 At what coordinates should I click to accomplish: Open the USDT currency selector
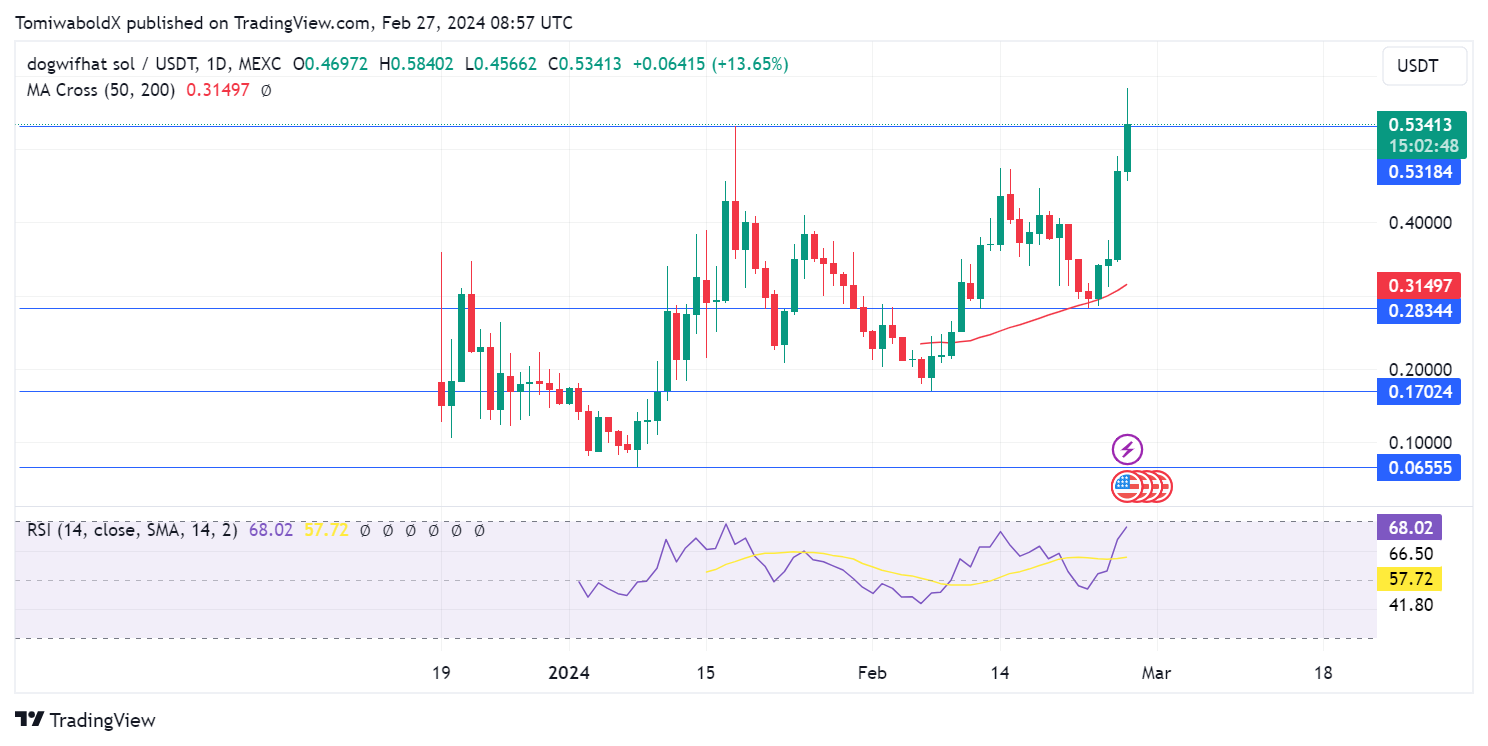1424,65
